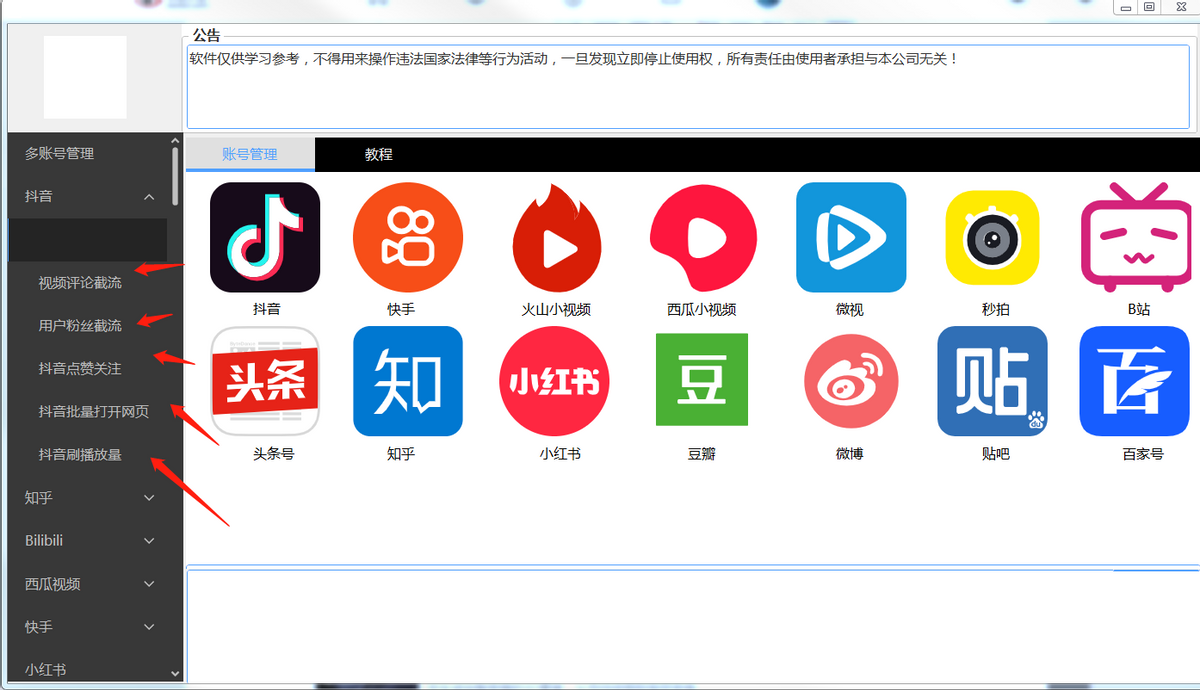Image resolution: width=1200 pixels, height=690 pixels.
Task: Open 视频评论截流 under 抖音
Action: pyautogui.click(x=80, y=283)
